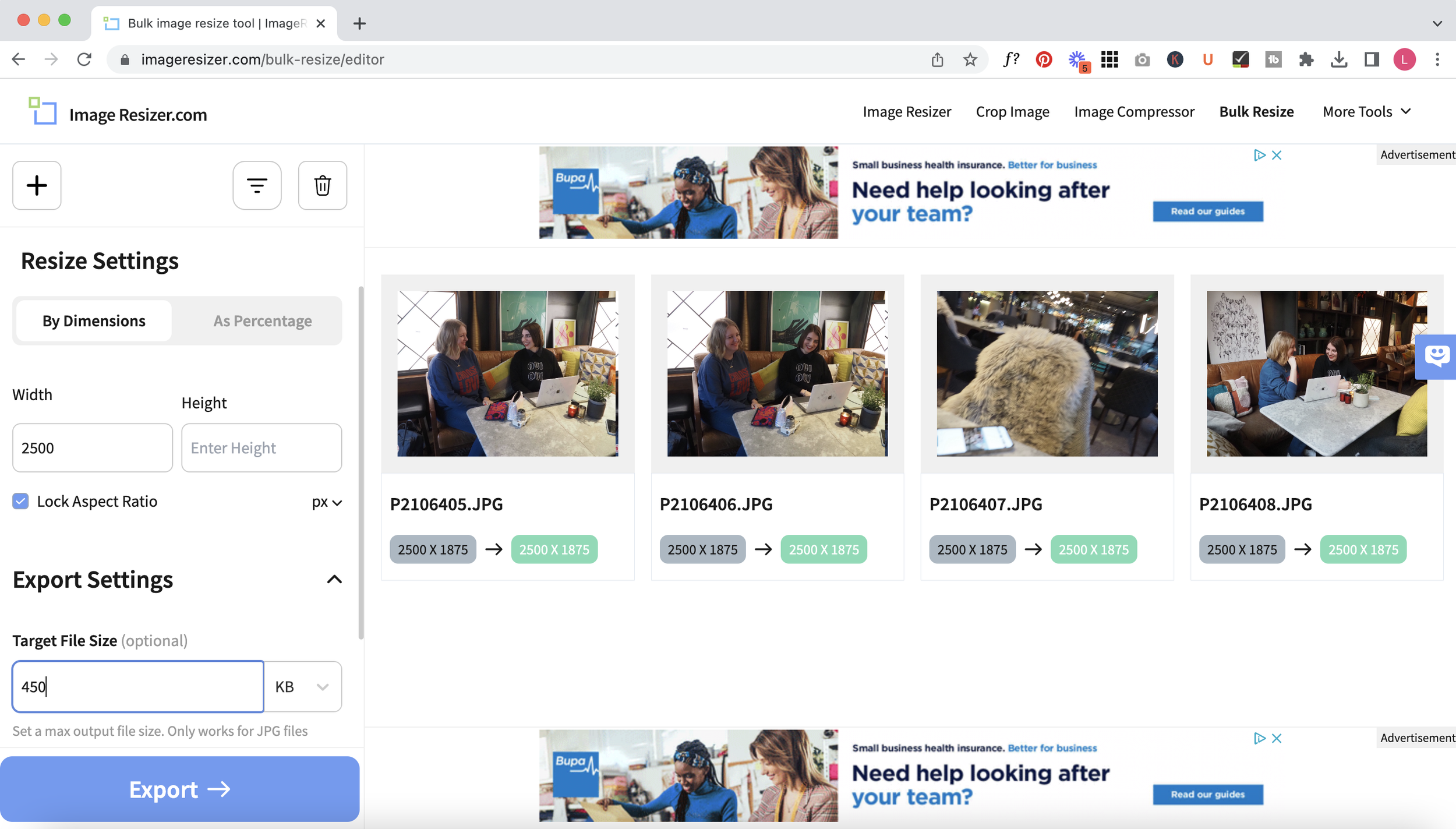1456x829 pixels.
Task: Open a new browser tab
Action: (x=359, y=23)
